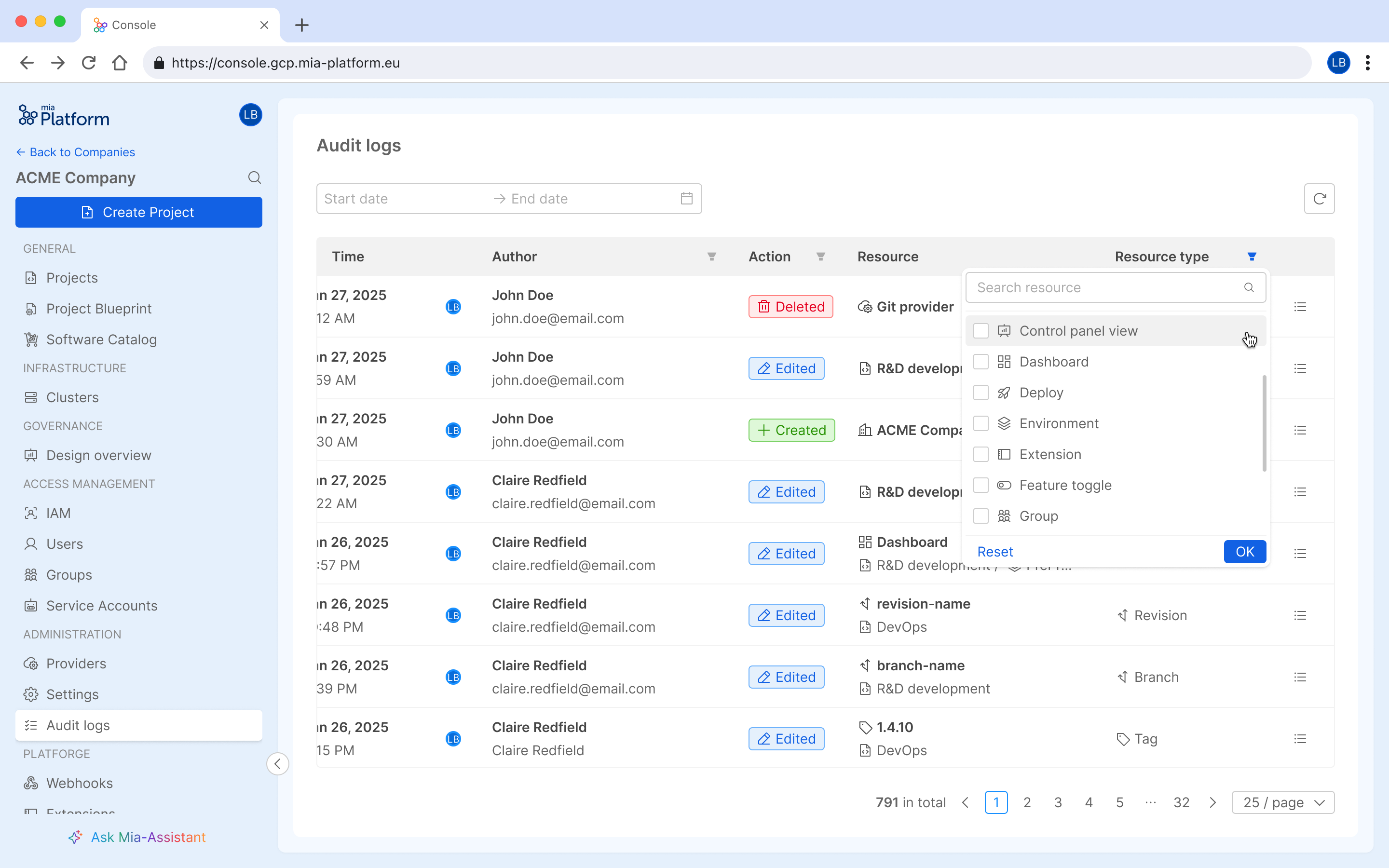
Task: Select the Software Catalog sidebar icon
Action: pos(30,339)
